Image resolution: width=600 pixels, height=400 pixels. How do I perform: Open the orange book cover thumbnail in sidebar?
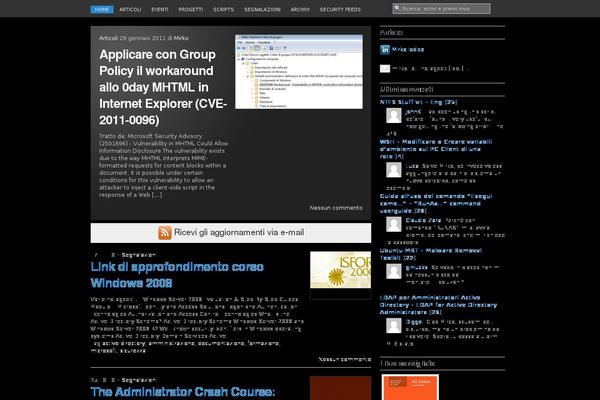(x=410, y=387)
